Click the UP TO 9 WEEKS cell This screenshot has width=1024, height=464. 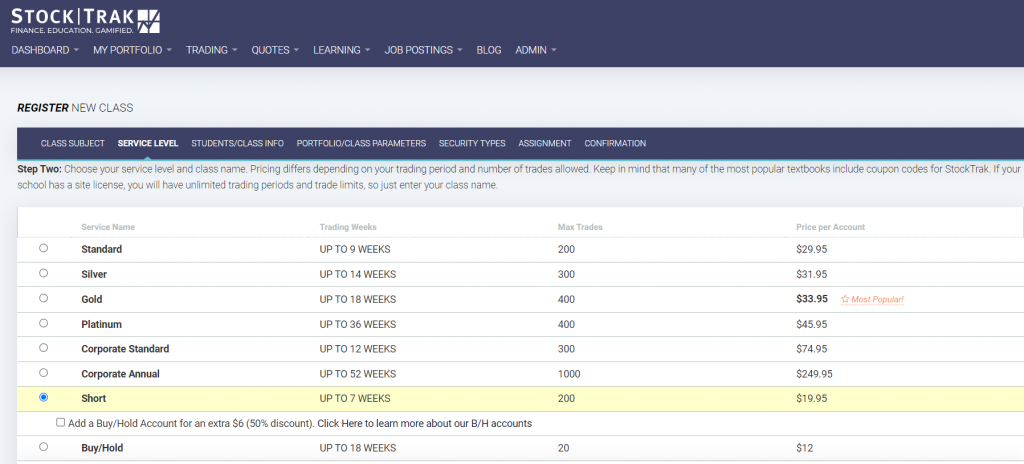pos(355,249)
